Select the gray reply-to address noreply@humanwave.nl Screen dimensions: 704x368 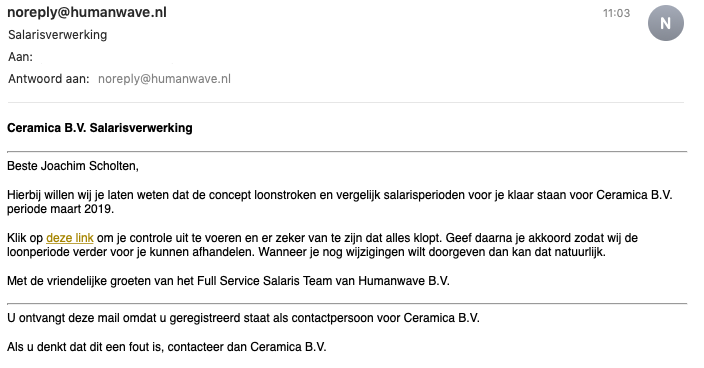[164, 79]
